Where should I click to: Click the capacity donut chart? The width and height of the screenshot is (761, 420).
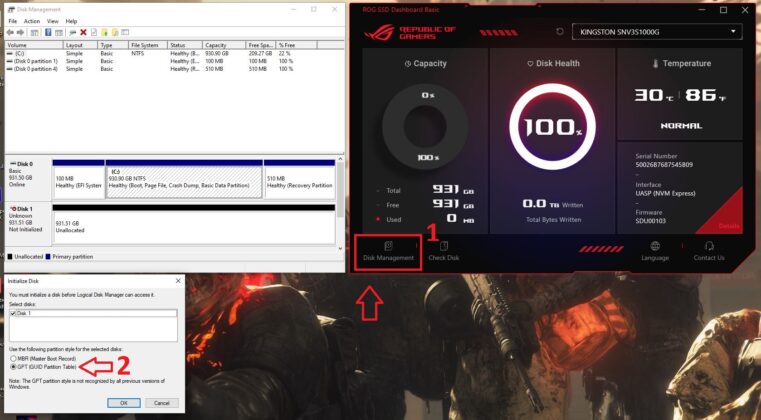pos(426,126)
